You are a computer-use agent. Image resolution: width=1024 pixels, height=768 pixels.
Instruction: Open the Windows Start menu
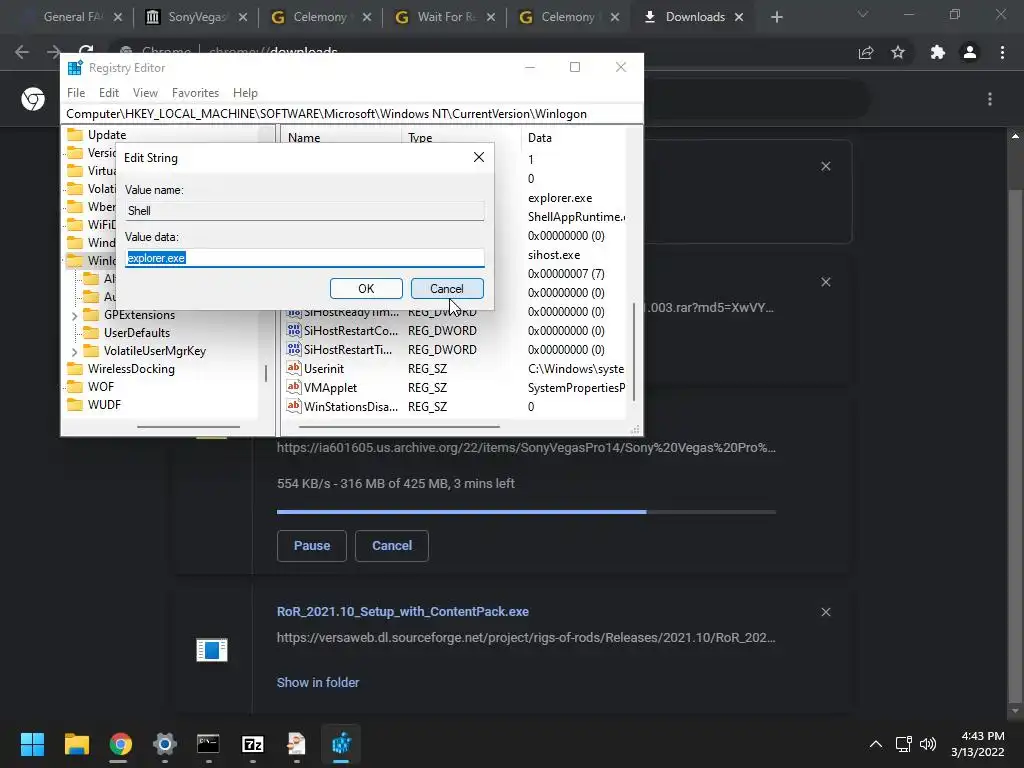coord(32,744)
